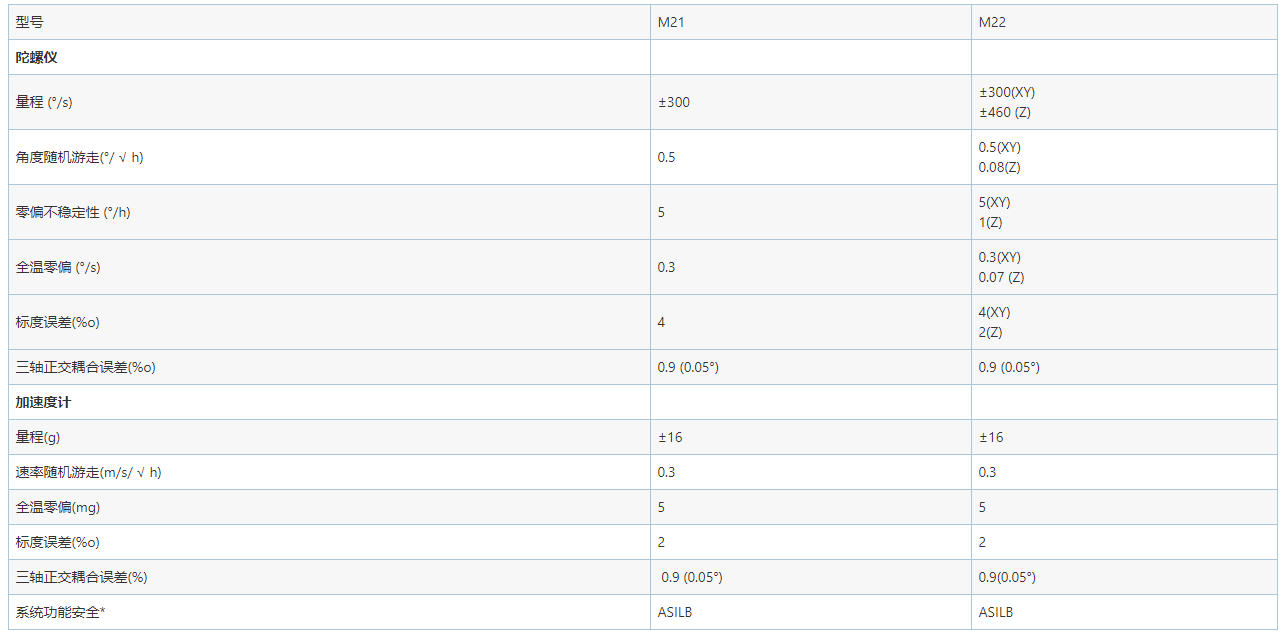Select the 零偏不稳定性 (°/h) label

73,212
